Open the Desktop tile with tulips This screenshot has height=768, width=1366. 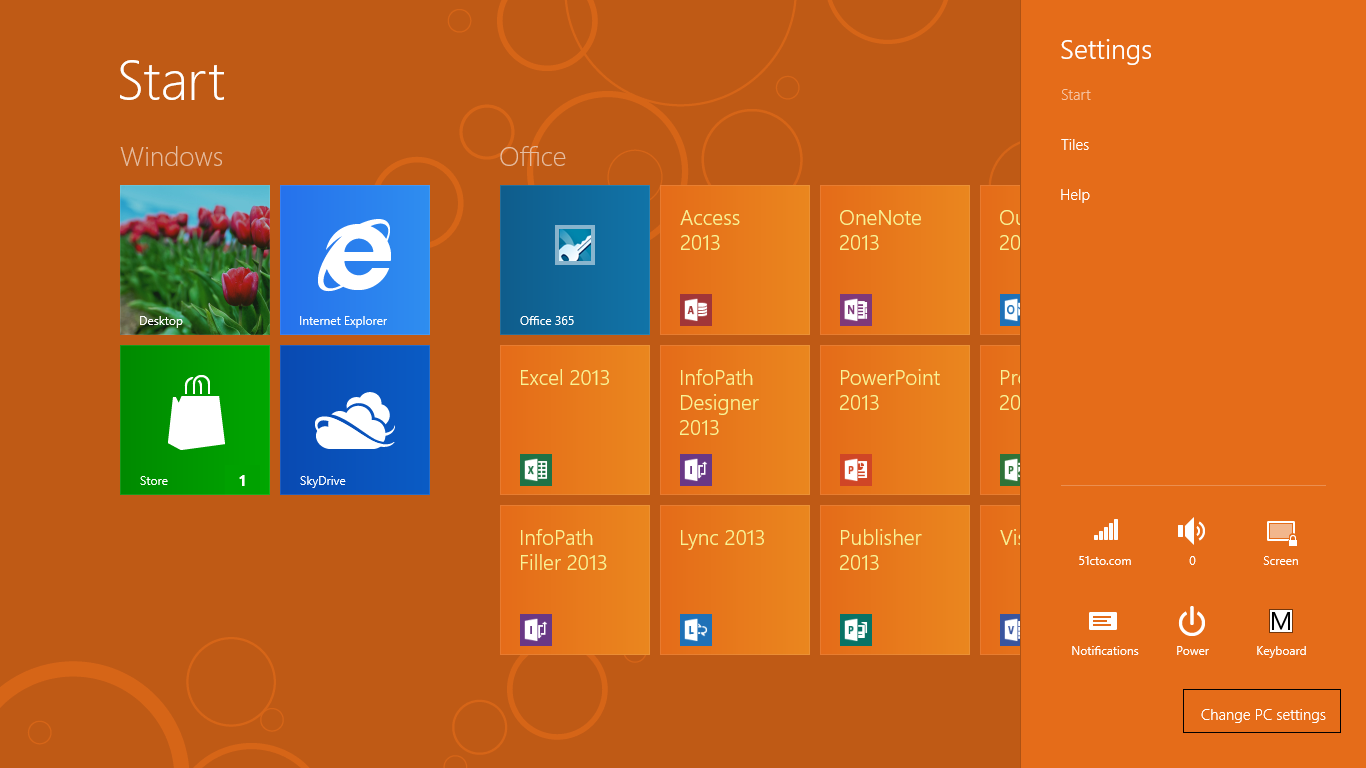[195, 260]
